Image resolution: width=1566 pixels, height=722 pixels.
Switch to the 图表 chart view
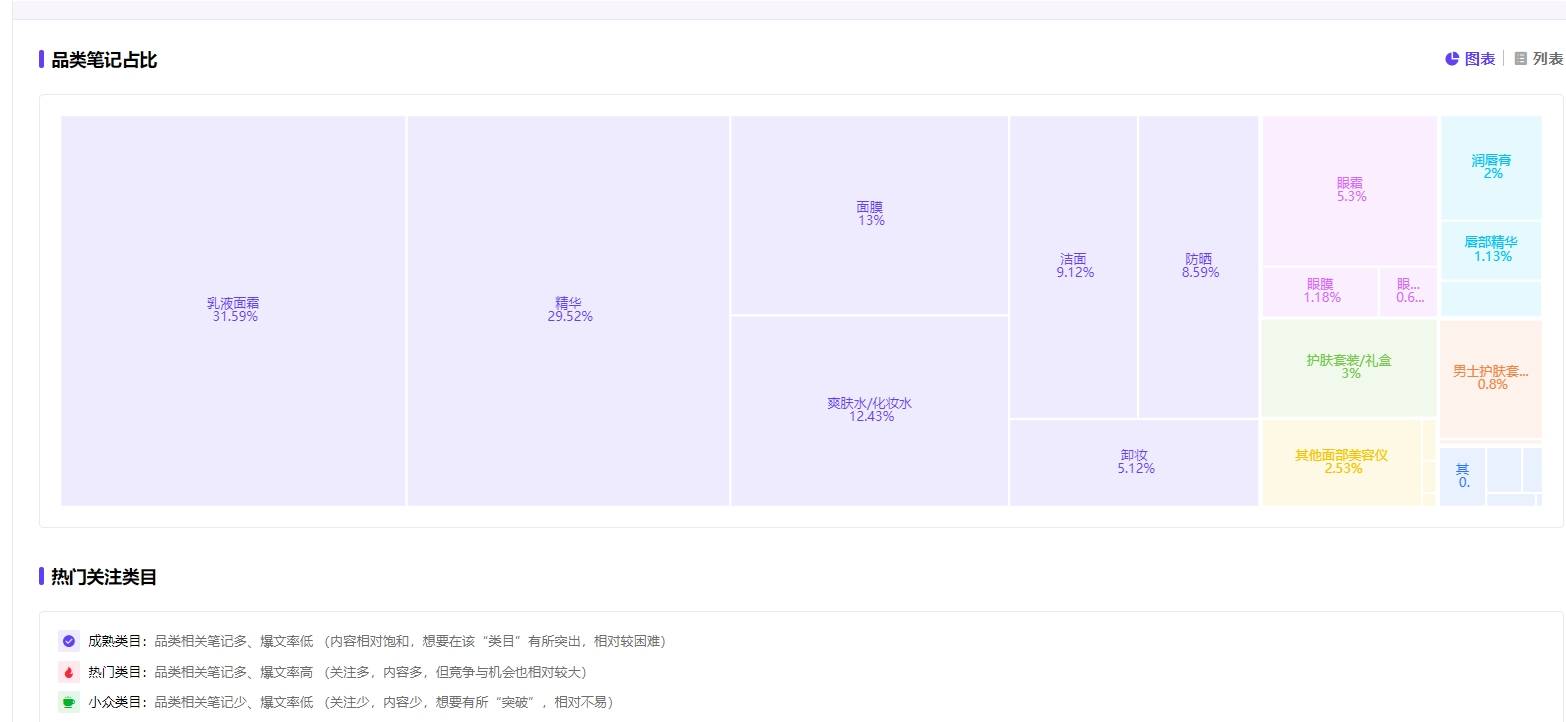click(1470, 59)
